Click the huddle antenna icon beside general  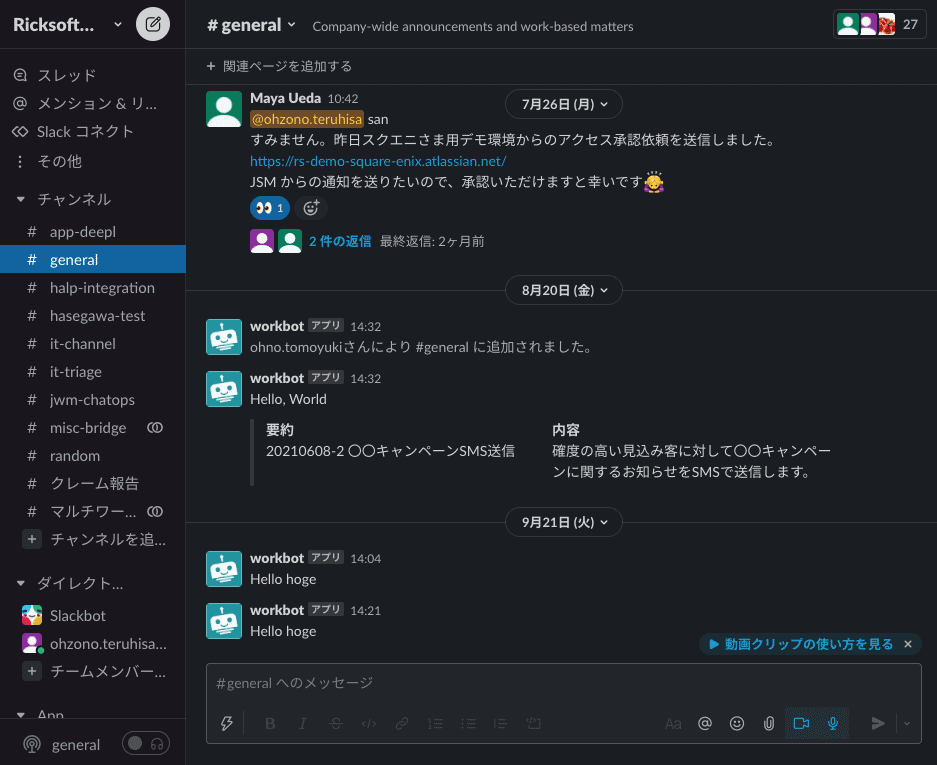pyautogui.click(x=32, y=744)
